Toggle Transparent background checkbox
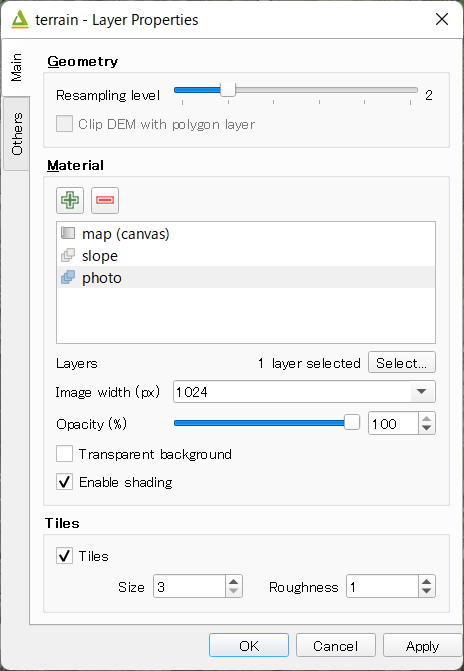The width and height of the screenshot is (464, 671). [x=64, y=454]
